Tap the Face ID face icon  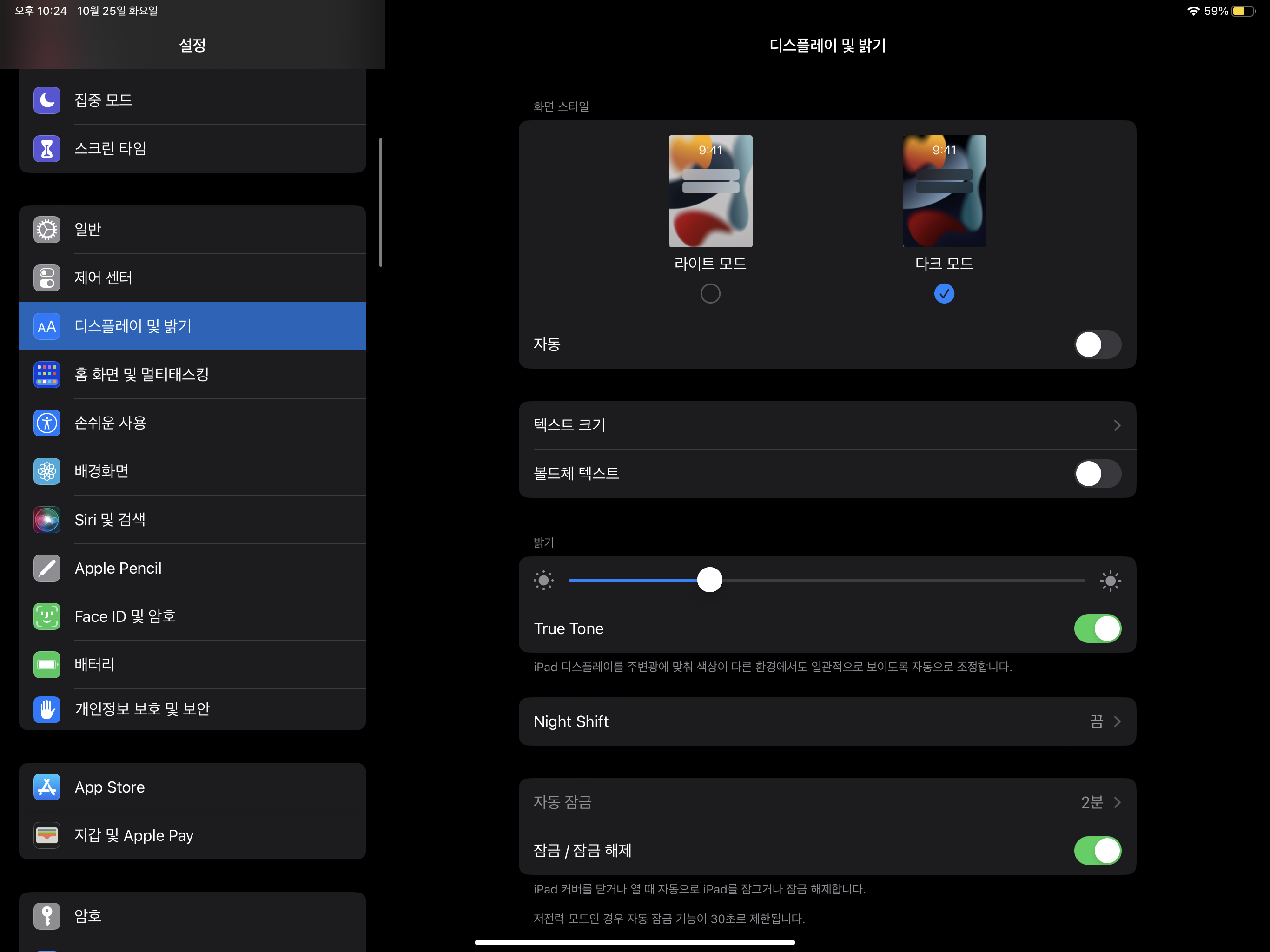click(x=46, y=617)
